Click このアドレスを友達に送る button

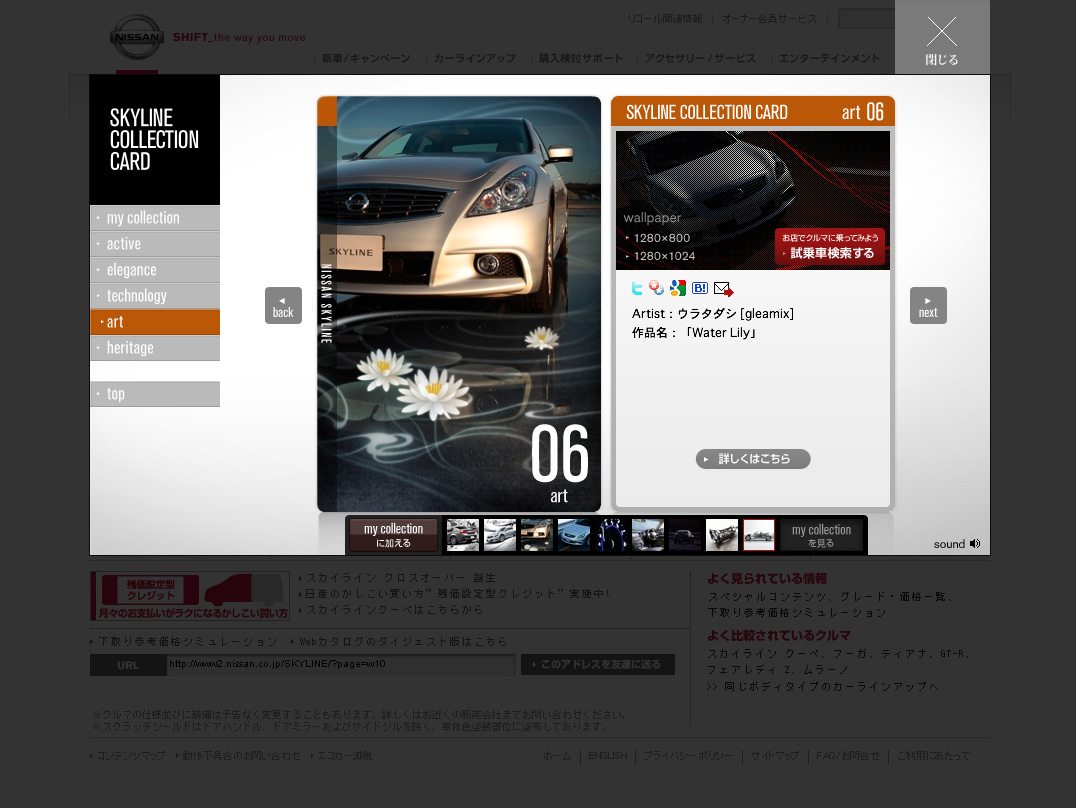coord(598,665)
